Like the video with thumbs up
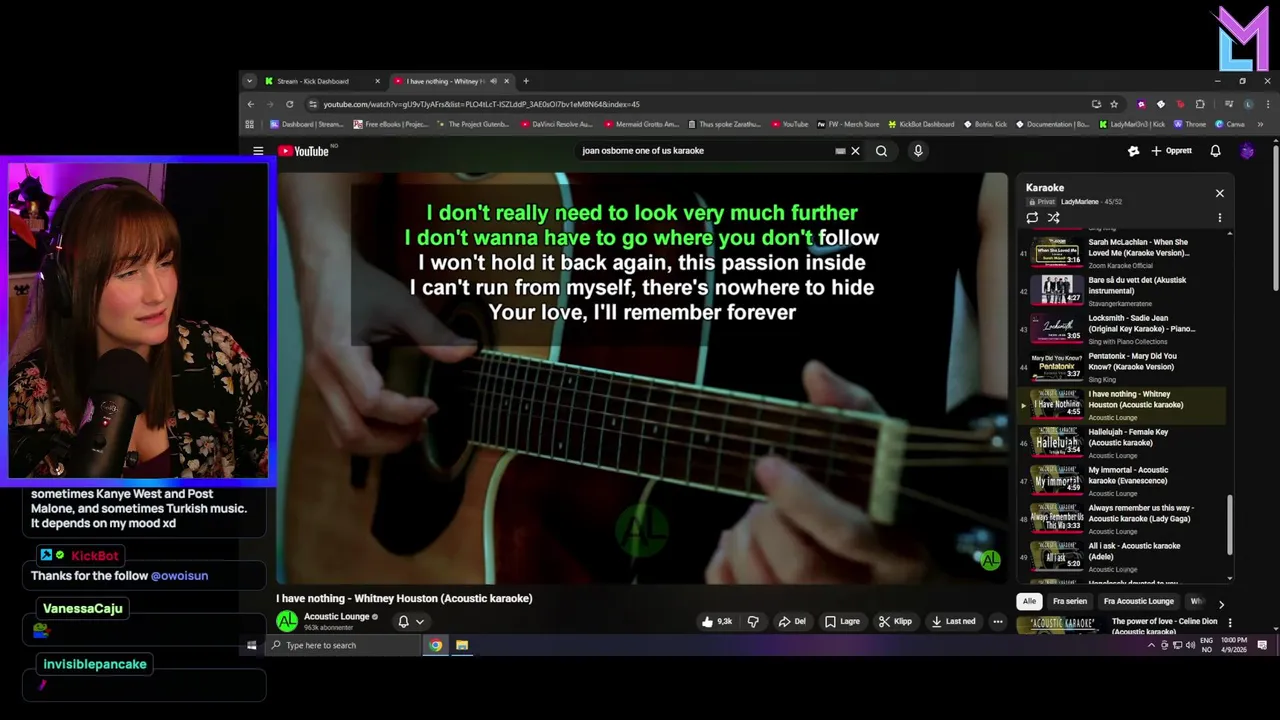 coord(719,621)
